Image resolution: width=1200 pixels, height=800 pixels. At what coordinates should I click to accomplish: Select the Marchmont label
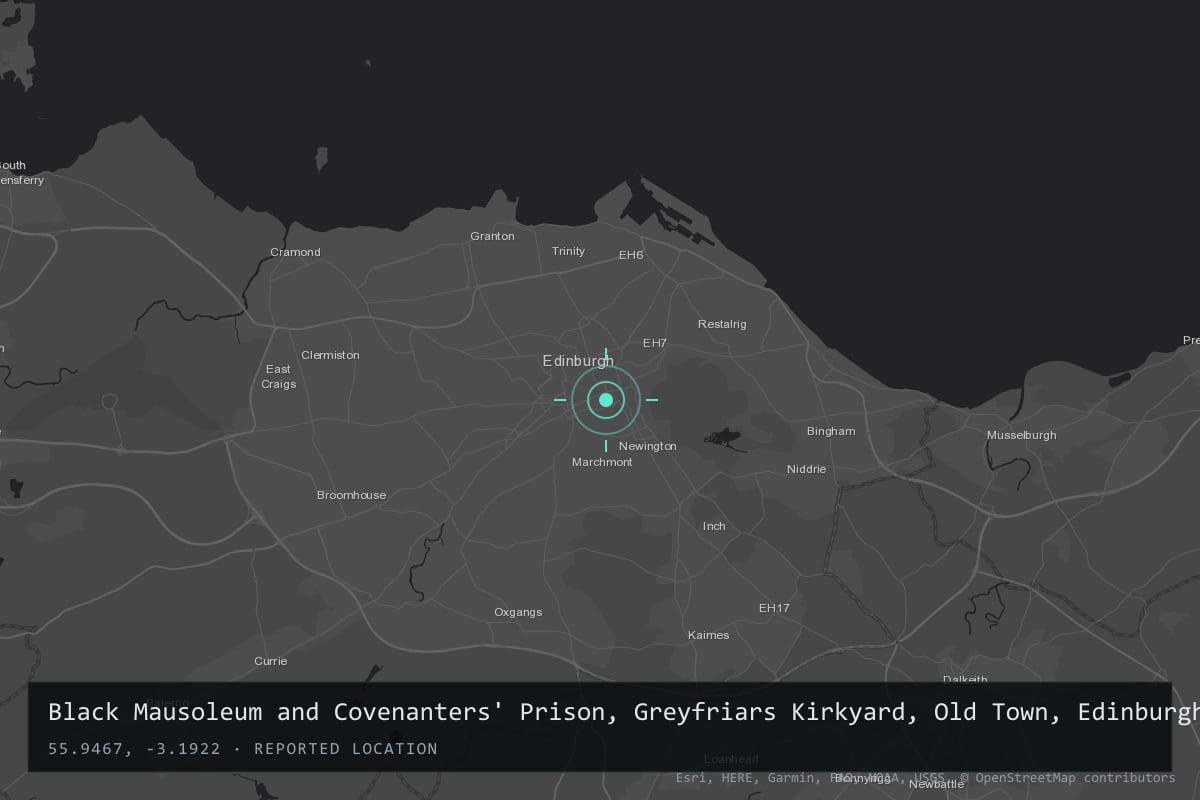(x=602, y=462)
